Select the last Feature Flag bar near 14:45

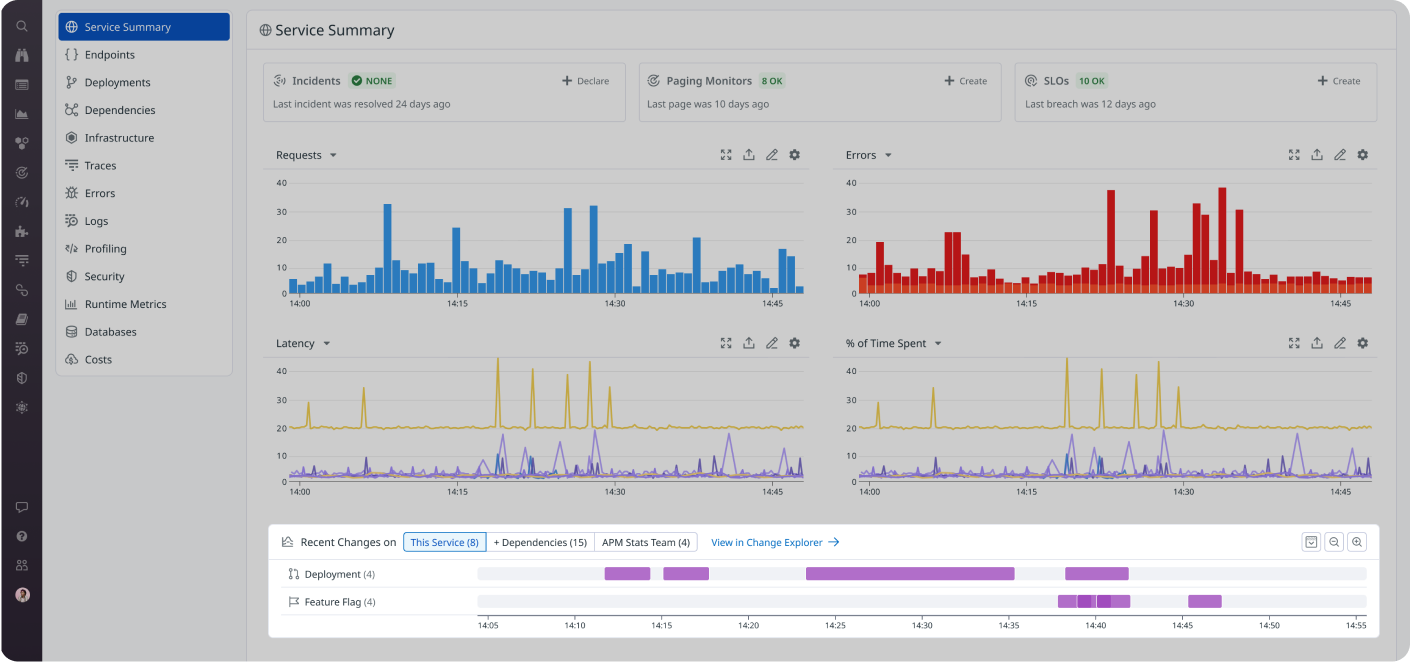coord(1205,601)
